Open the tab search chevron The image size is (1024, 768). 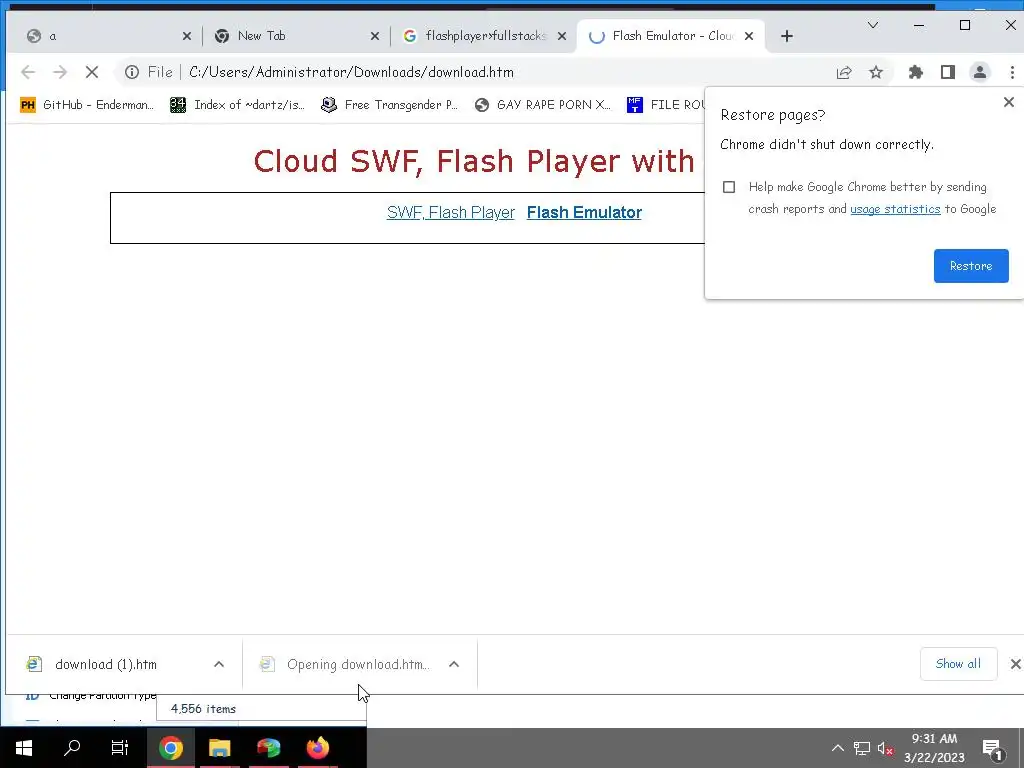coord(872,25)
